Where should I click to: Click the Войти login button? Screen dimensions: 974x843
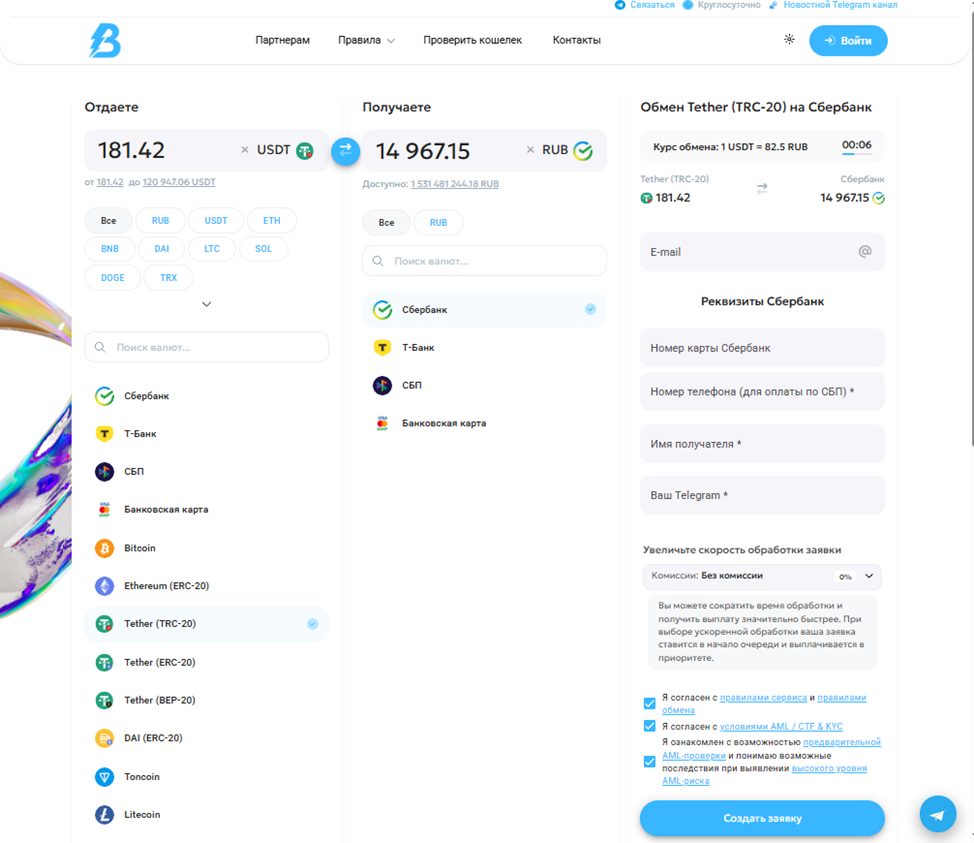848,40
